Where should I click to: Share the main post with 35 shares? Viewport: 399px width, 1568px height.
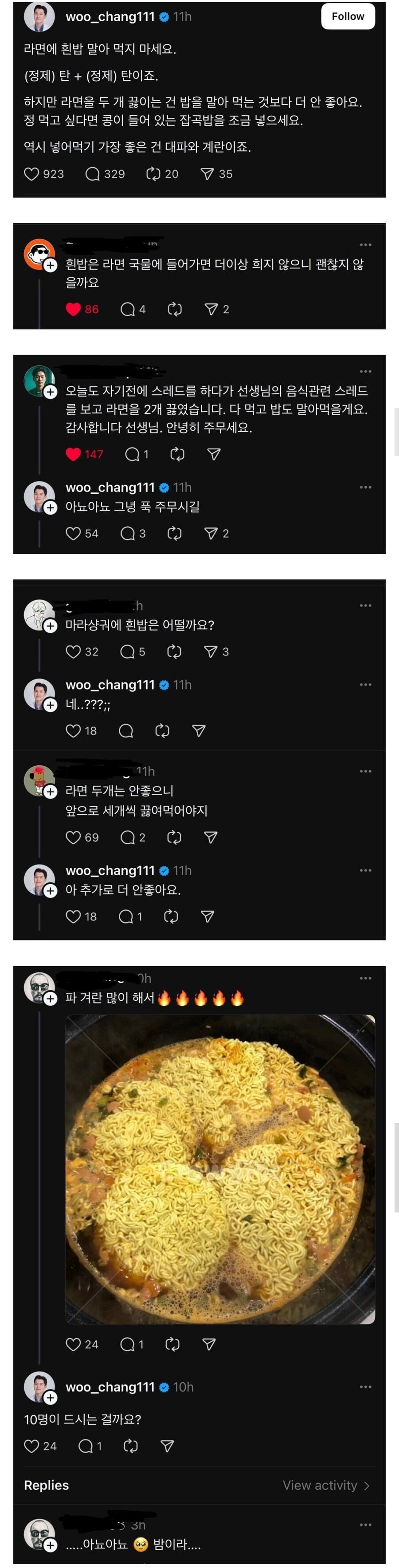207,174
